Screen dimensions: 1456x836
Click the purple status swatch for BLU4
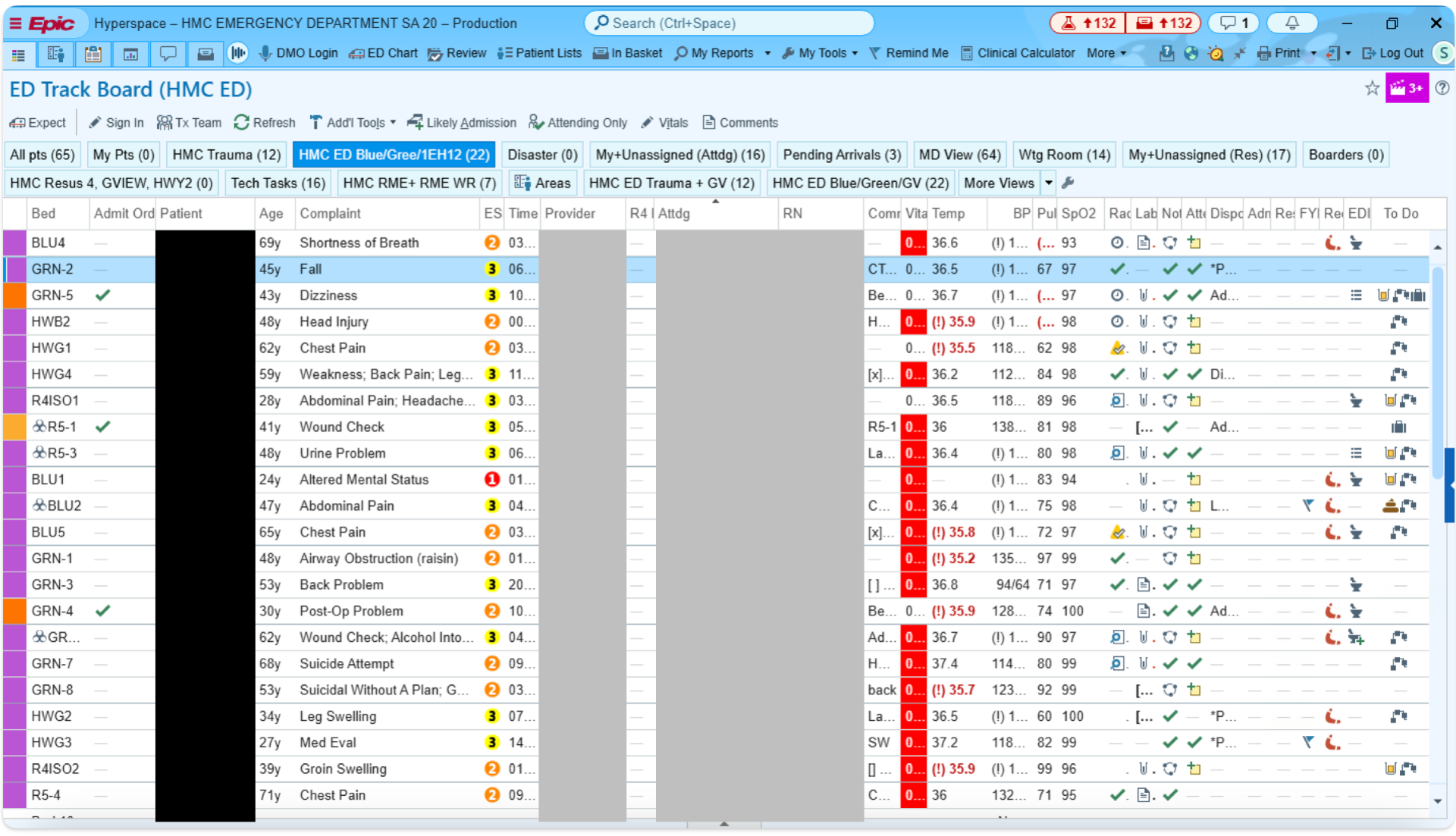tap(14, 243)
